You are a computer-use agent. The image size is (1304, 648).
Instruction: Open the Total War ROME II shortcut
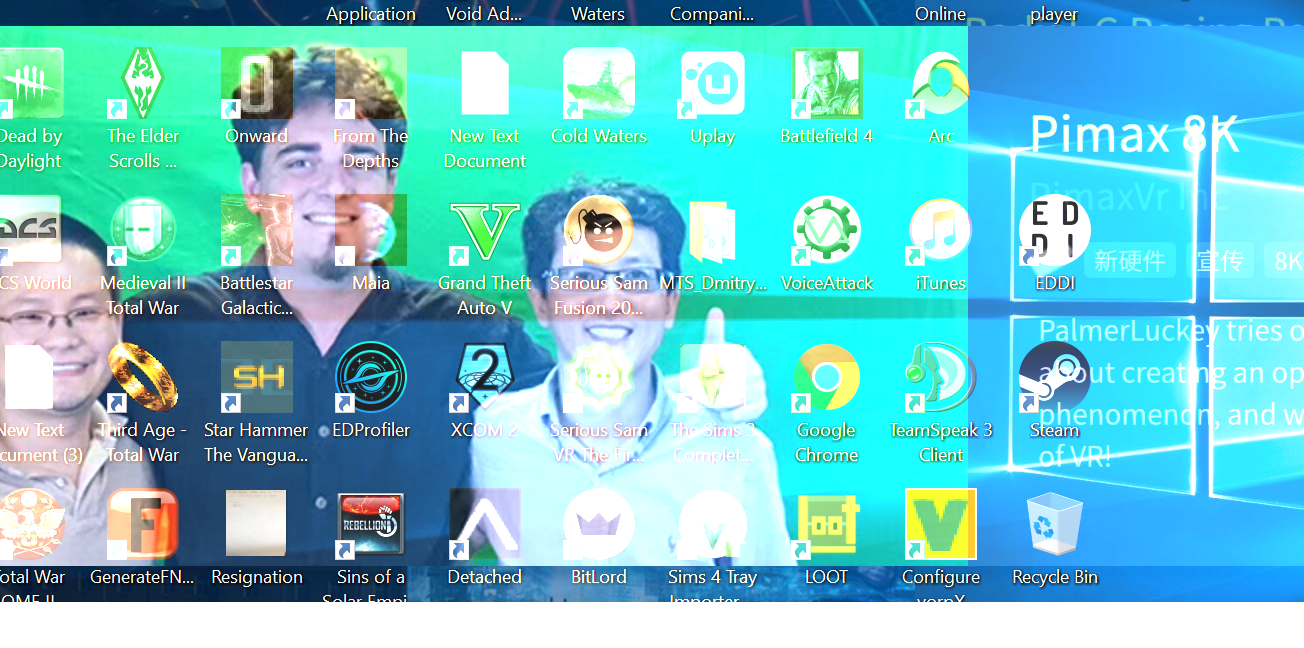point(30,524)
